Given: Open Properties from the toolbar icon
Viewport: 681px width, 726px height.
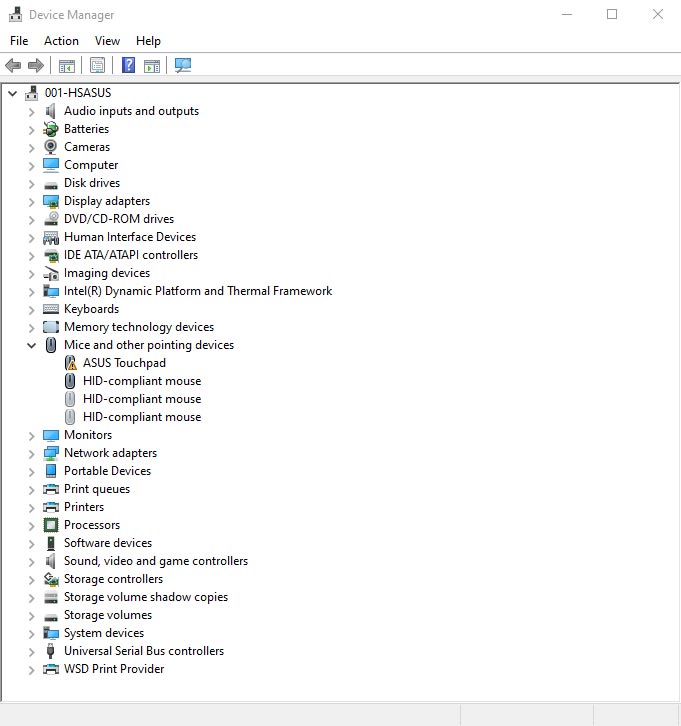Looking at the screenshot, I should point(97,66).
